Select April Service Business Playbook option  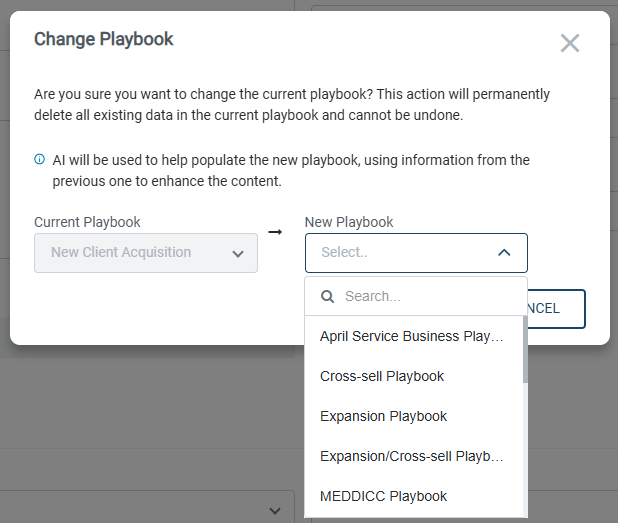(411, 336)
